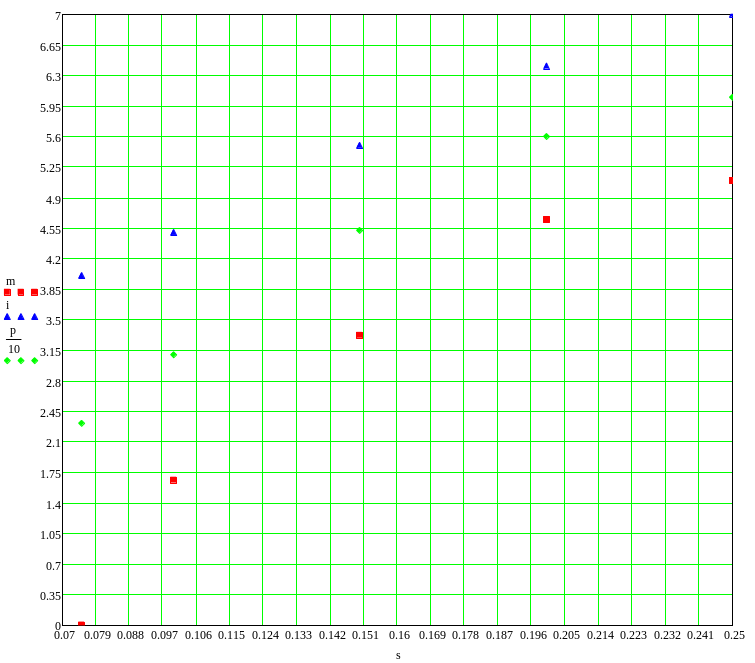Click the x-axis value 0.106
The image size is (755, 663).
pos(198,635)
